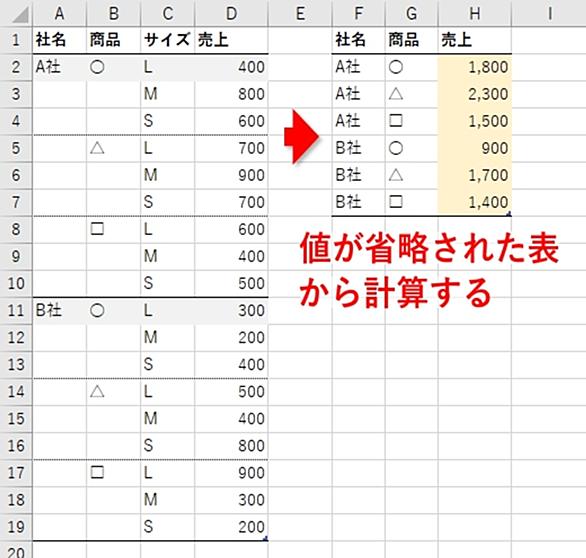This screenshot has height=558, width=586.
Task: Select column H header
Action: point(475,13)
